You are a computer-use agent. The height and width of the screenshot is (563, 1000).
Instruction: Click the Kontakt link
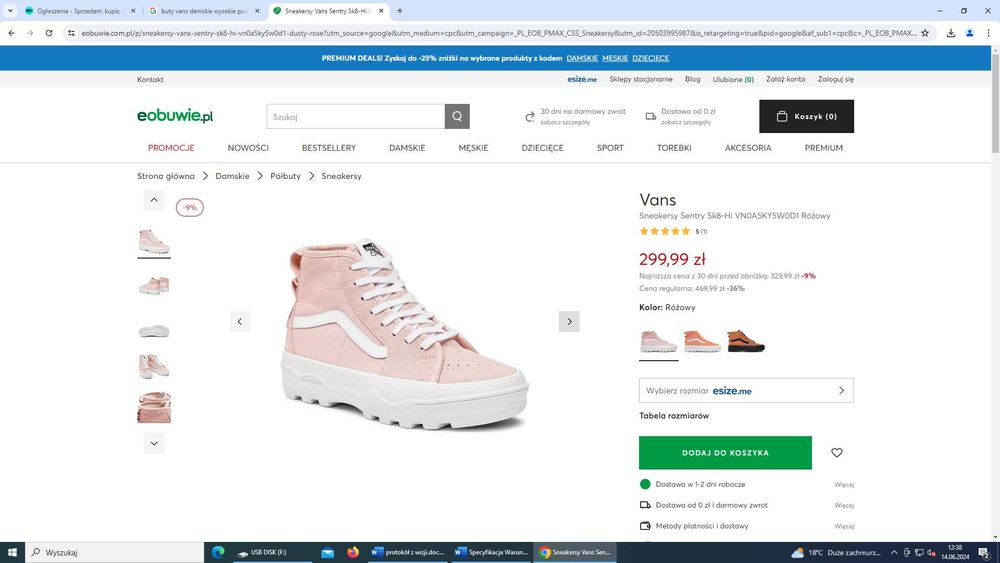(x=150, y=79)
